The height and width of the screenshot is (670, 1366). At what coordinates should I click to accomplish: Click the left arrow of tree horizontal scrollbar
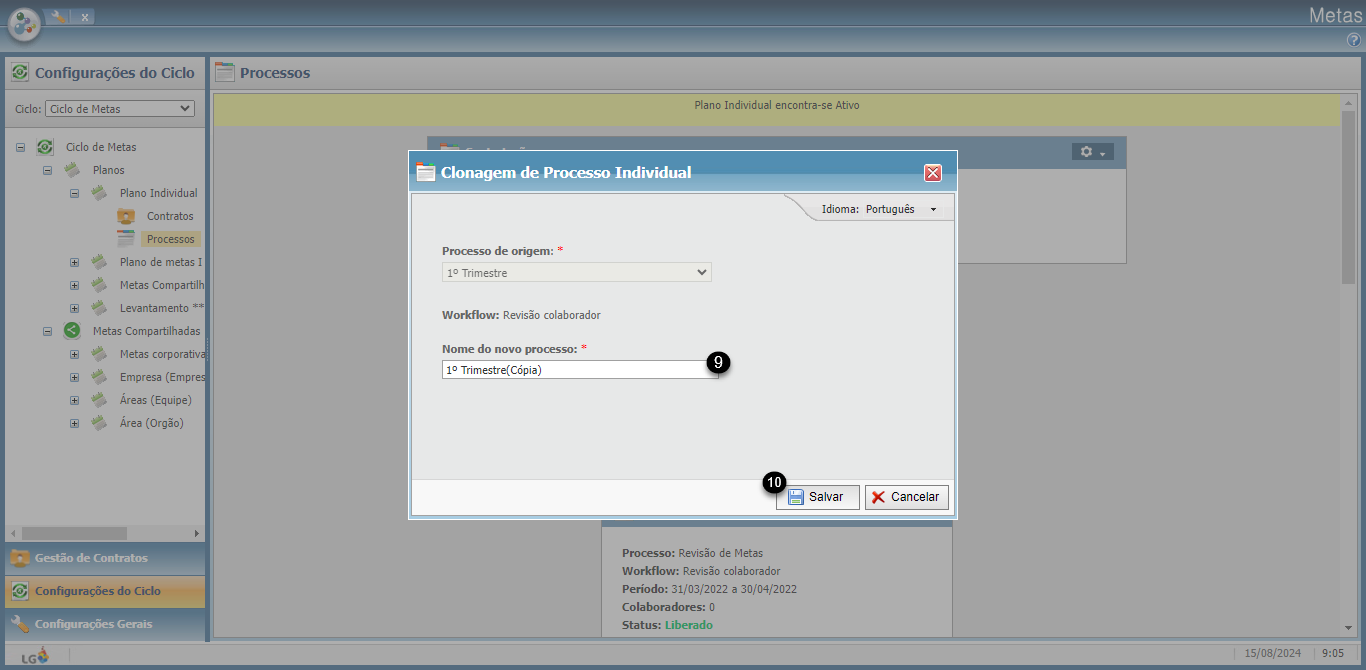(x=13, y=534)
